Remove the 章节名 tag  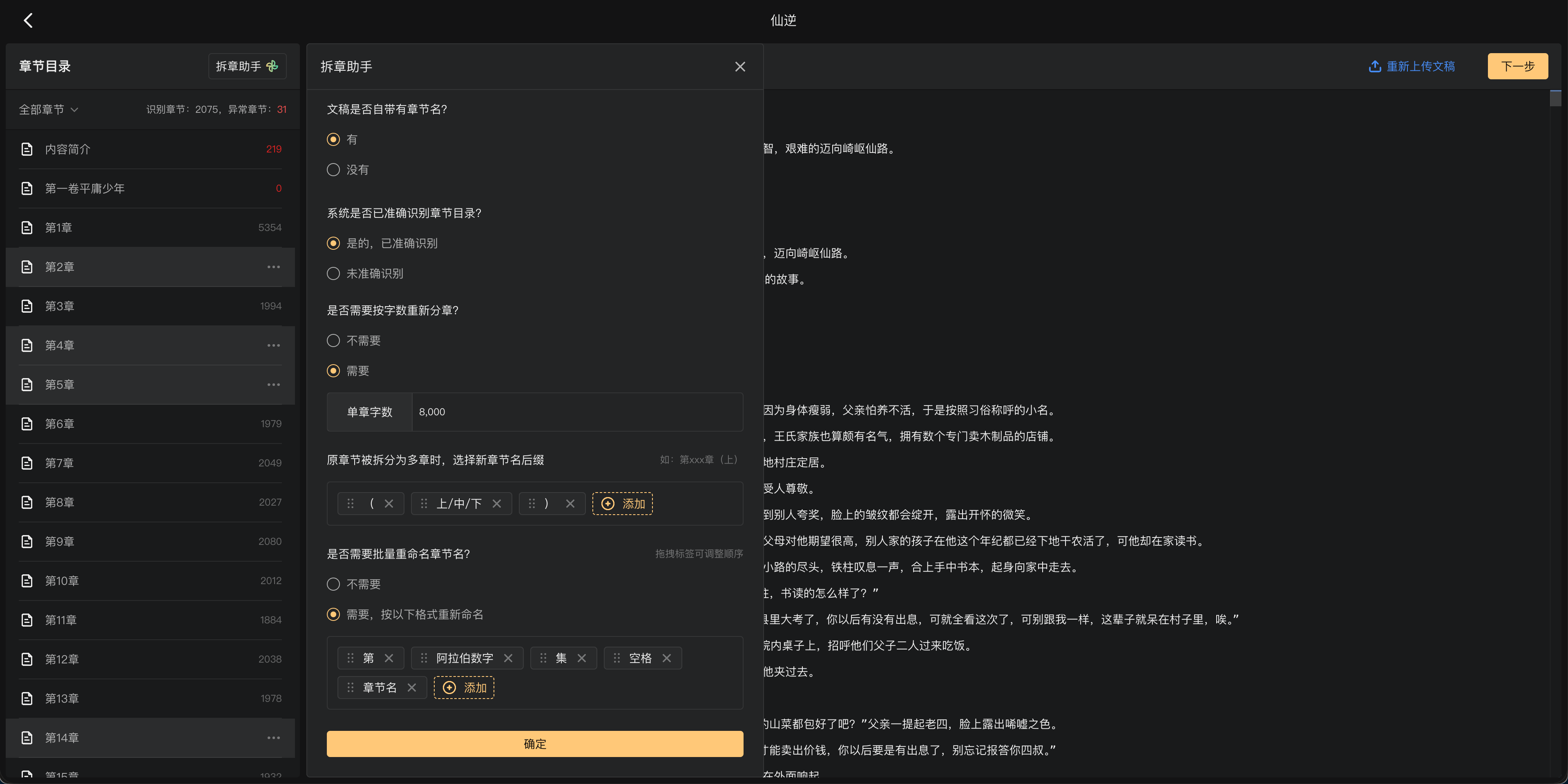click(x=412, y=688)
